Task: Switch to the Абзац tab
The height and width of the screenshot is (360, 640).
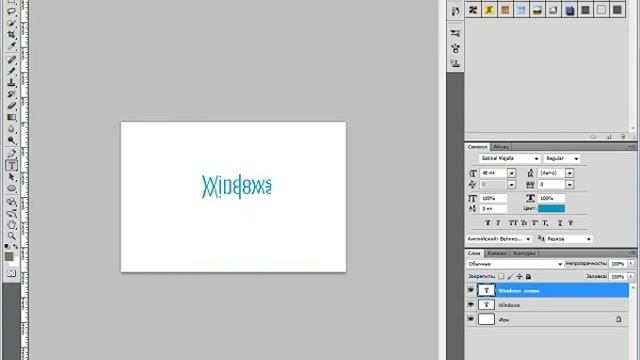Action: pyautogui.click(x=500, y=147)
